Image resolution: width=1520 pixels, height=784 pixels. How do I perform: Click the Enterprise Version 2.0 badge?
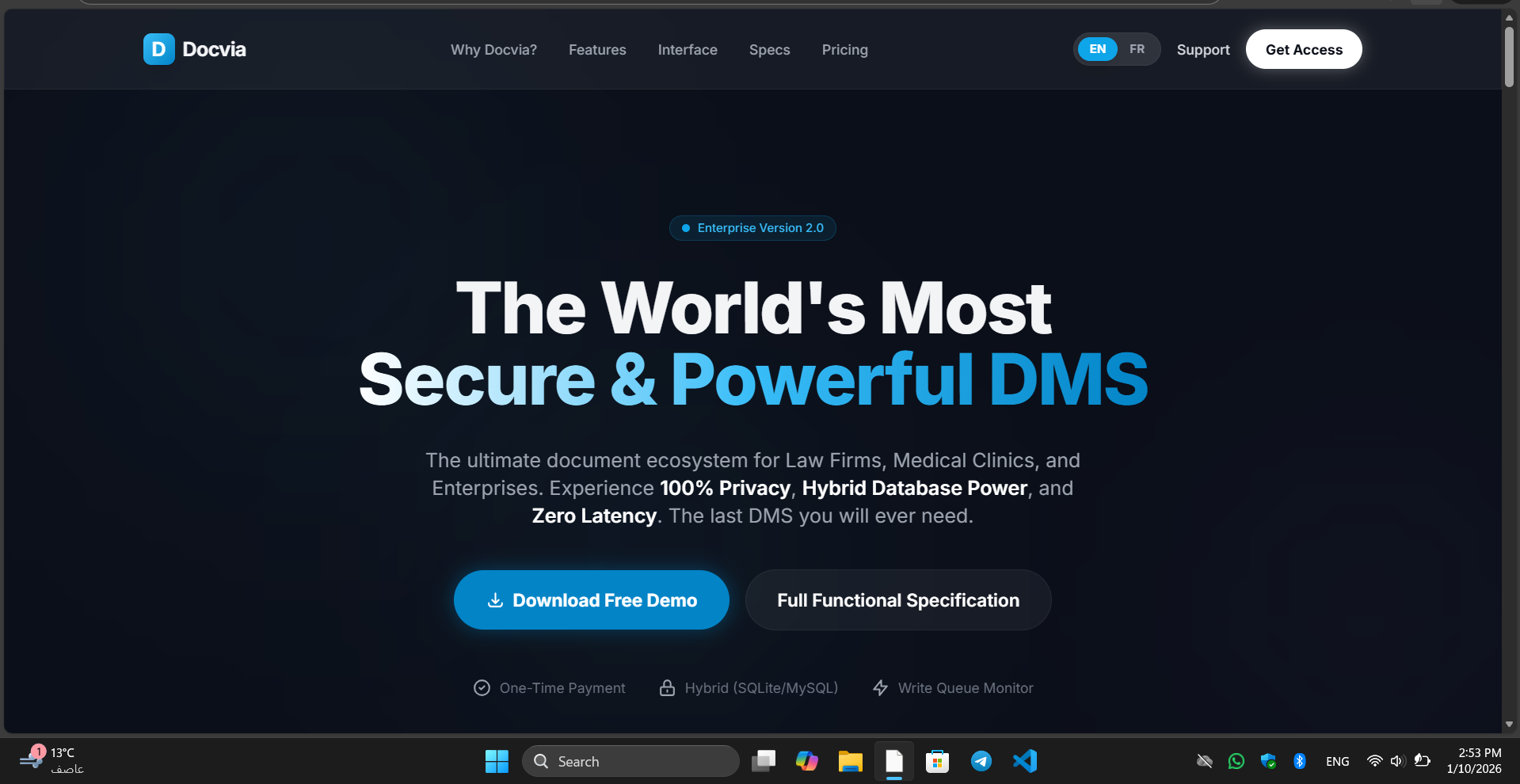tap(752, 228)
